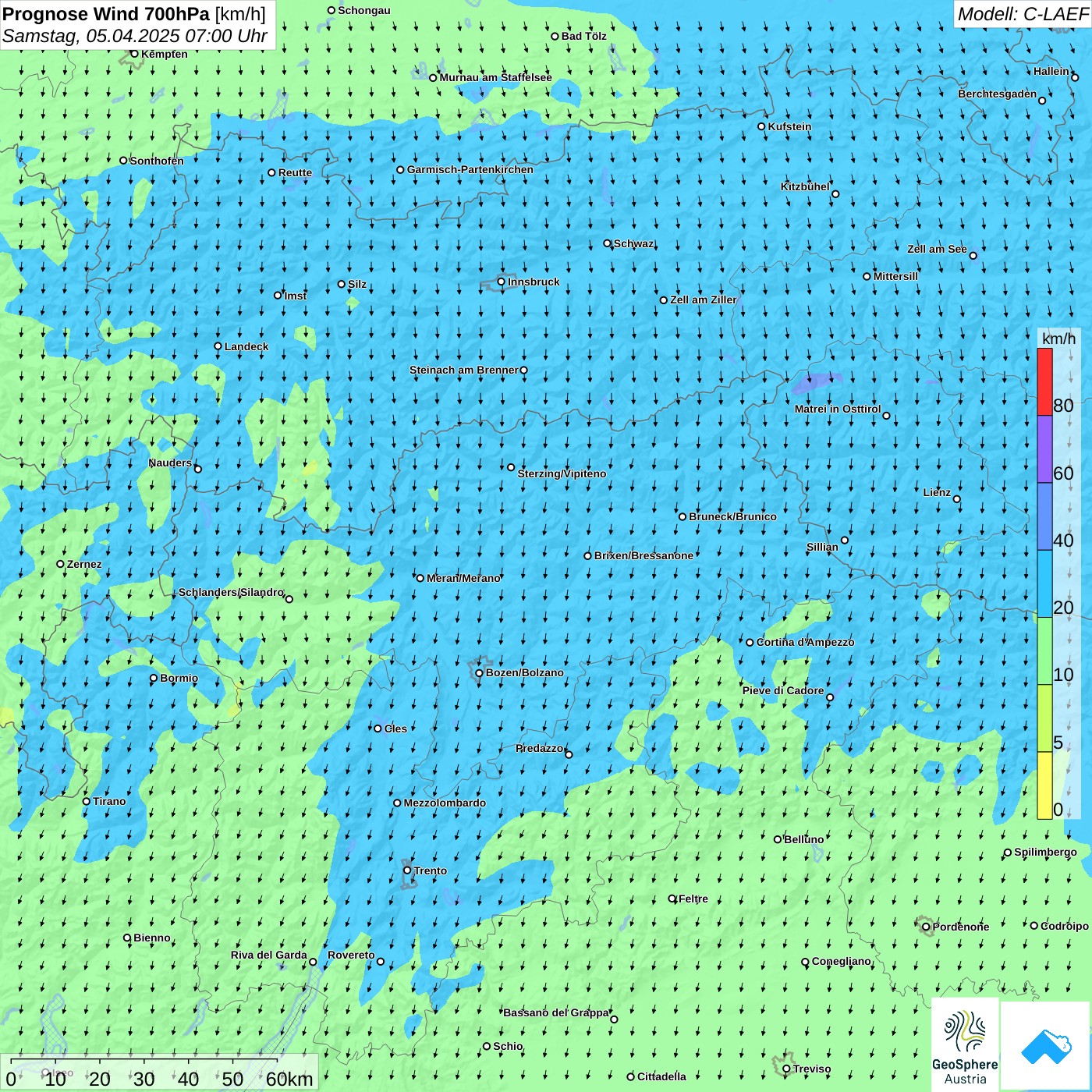1092x1092 pixels.
Task: Click the Hallein label
Action: point(1051,71)
